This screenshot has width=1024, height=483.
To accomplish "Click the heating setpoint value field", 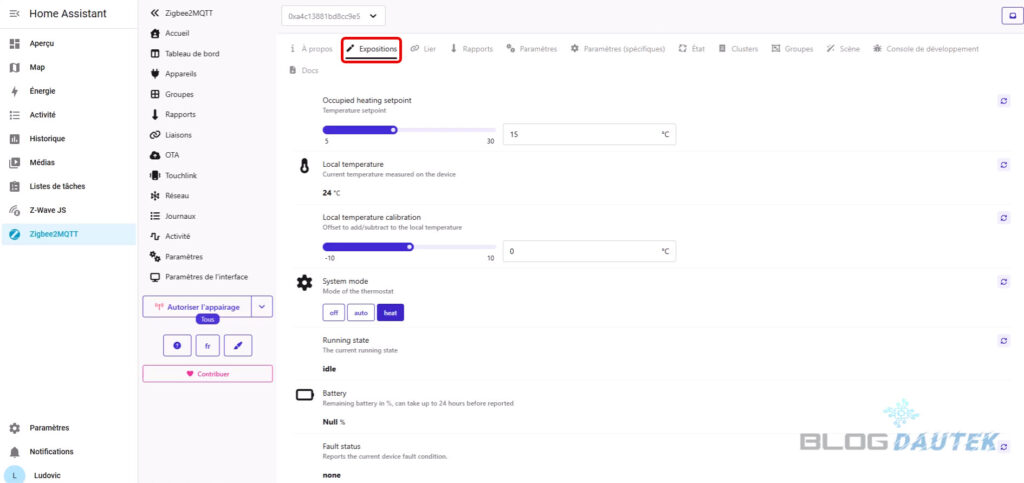I will tap(589, 134).
